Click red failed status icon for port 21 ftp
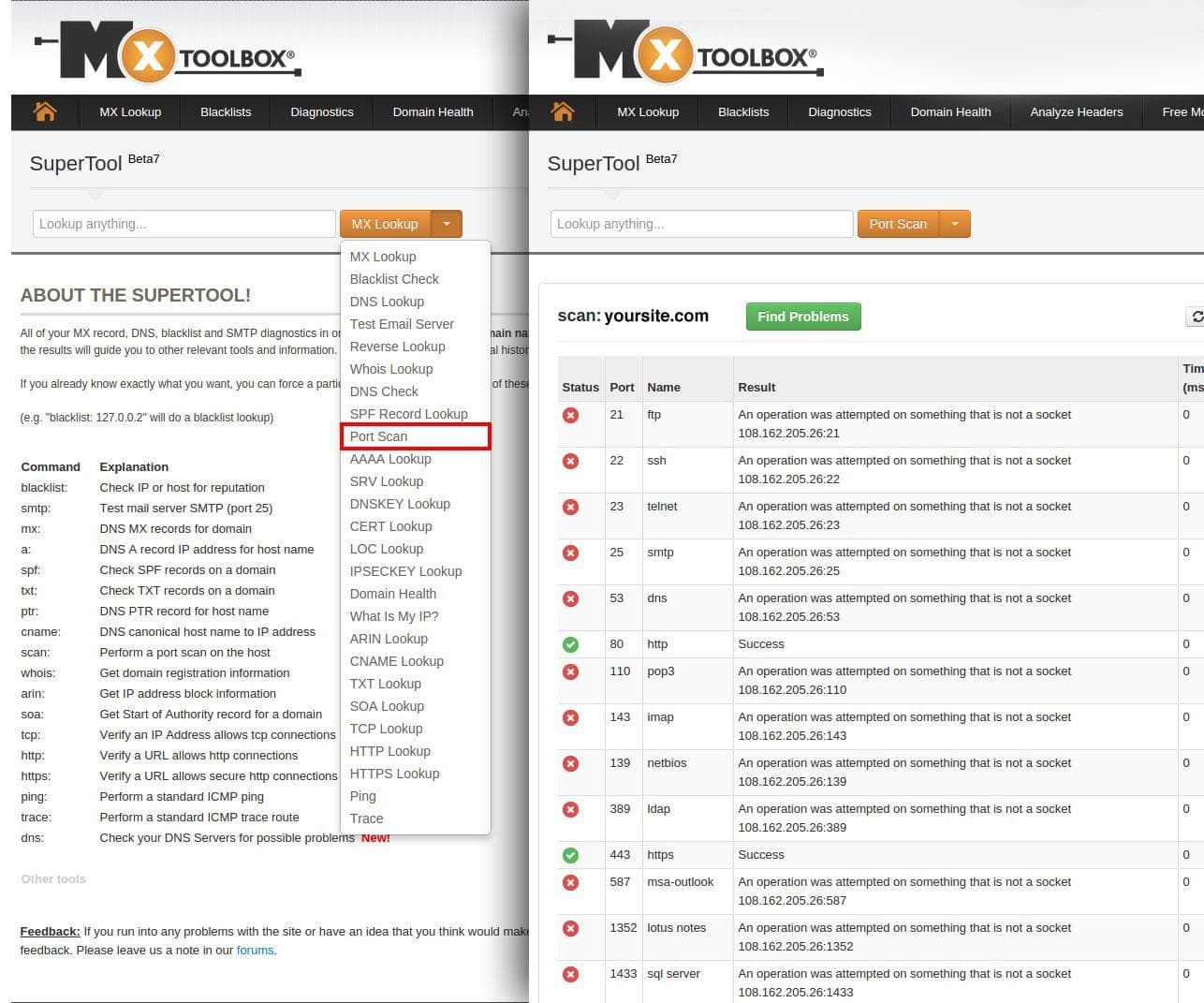 570,415
